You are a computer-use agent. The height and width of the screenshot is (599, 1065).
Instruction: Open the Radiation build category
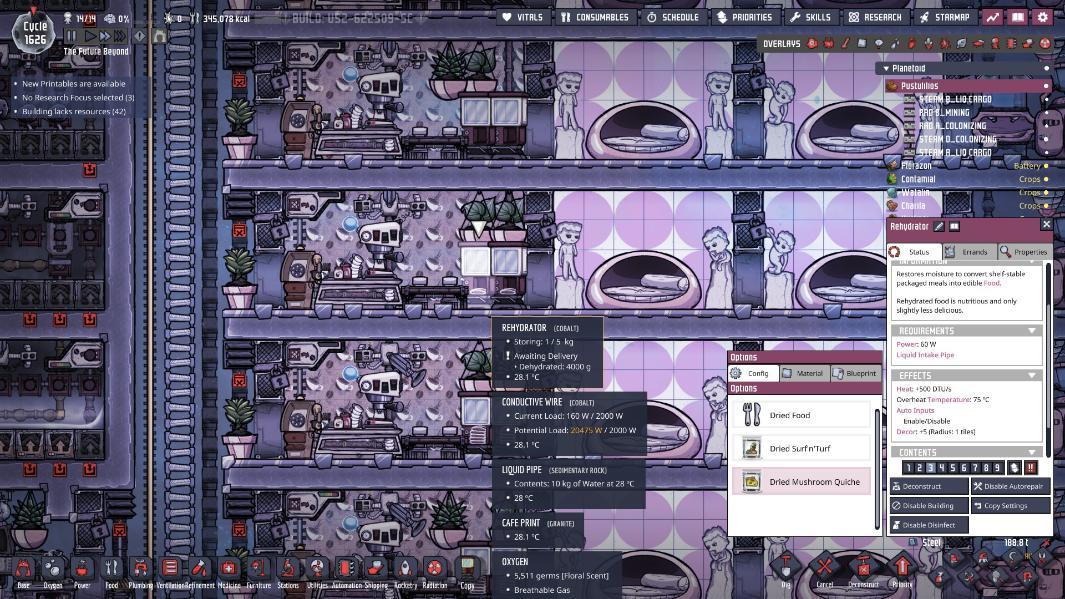click(435, 568)
